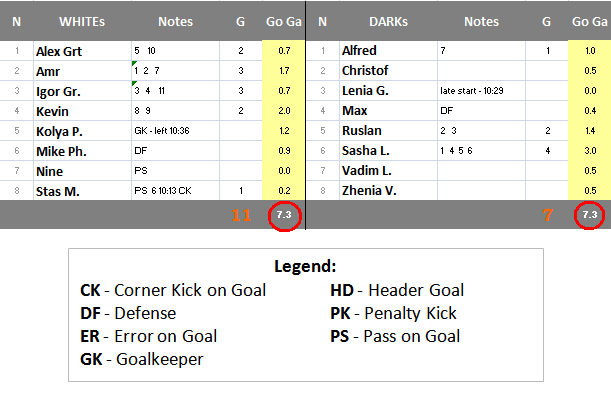Click the circled 7.3 under WHITEs

pyautogui.click(x=283, y=215)
